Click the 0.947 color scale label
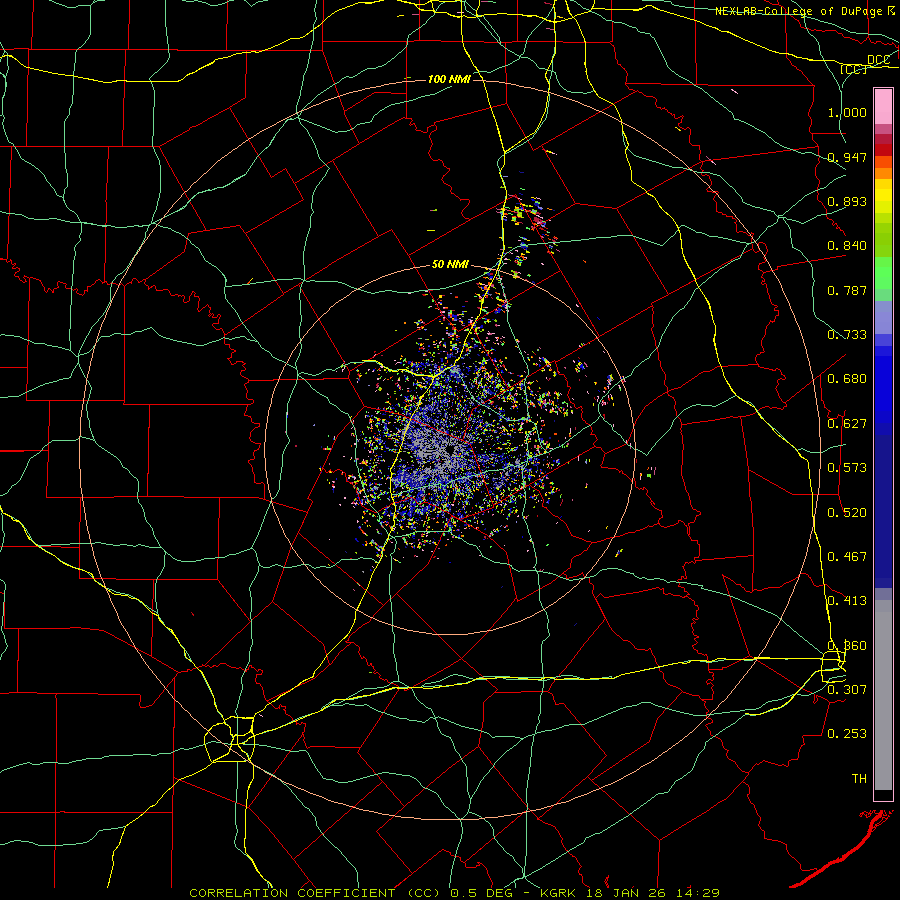The height and width of the screenshot is (900, 900). pos(847,157)
